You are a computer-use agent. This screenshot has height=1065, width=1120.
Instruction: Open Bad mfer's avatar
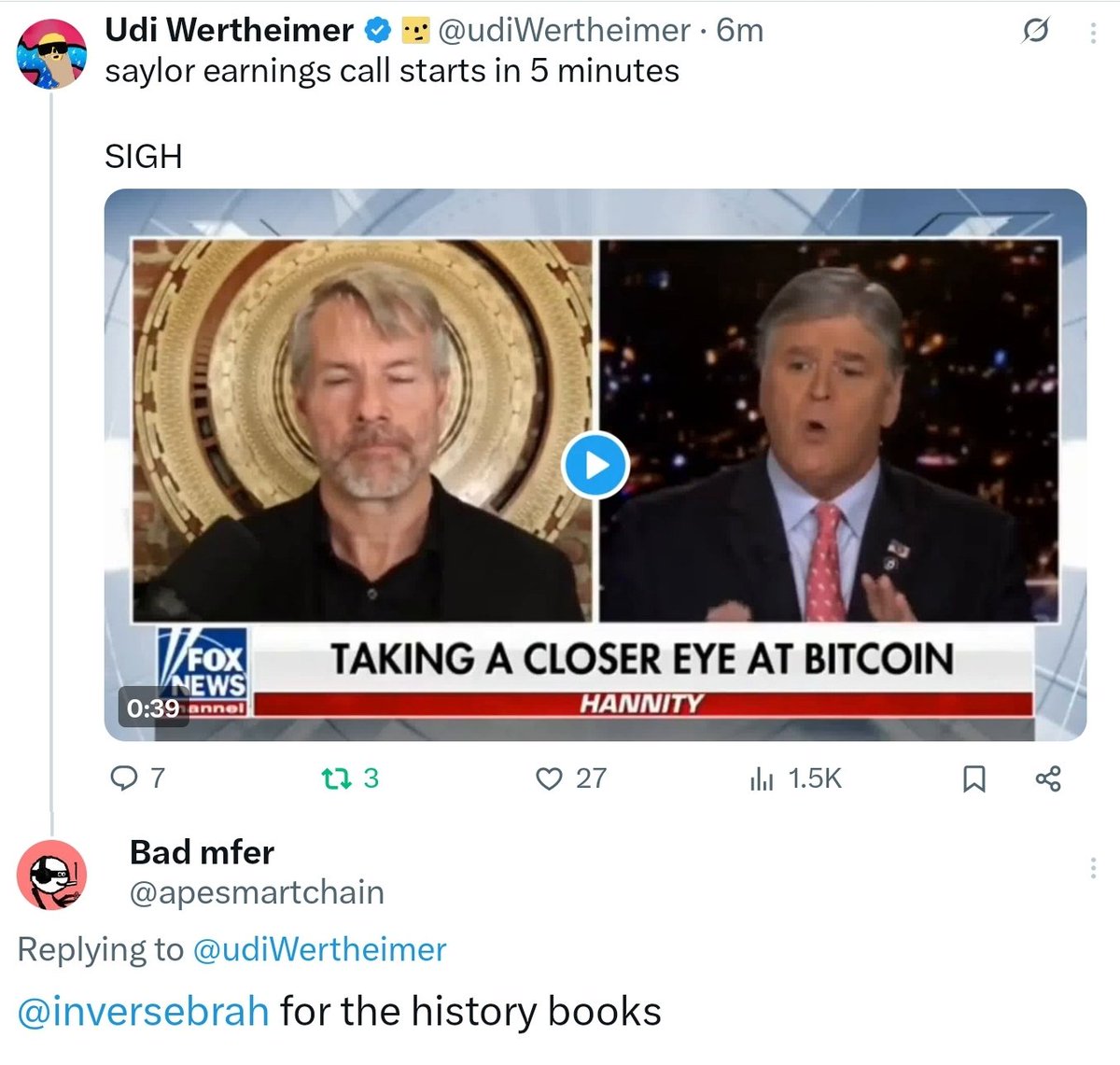(x=51, y=875)
